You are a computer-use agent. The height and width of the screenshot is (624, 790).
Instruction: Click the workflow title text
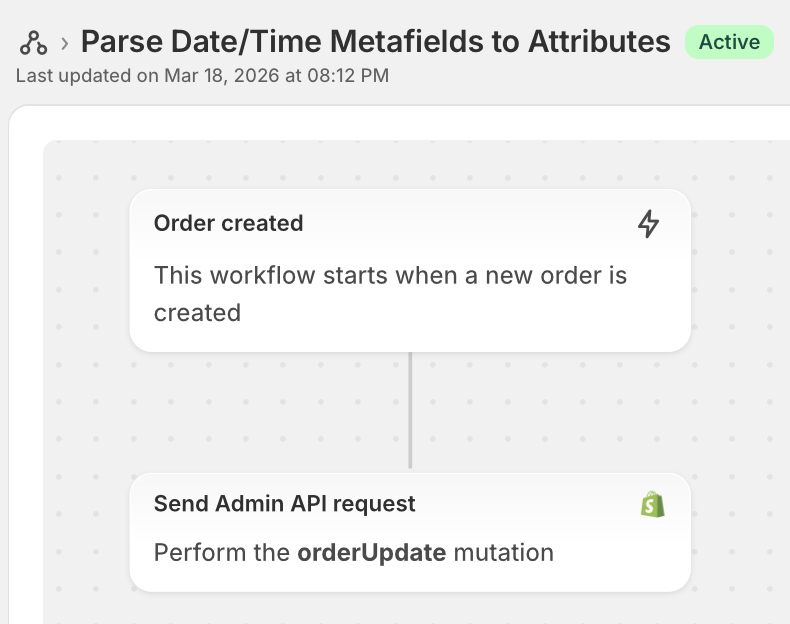coord(375,42)
